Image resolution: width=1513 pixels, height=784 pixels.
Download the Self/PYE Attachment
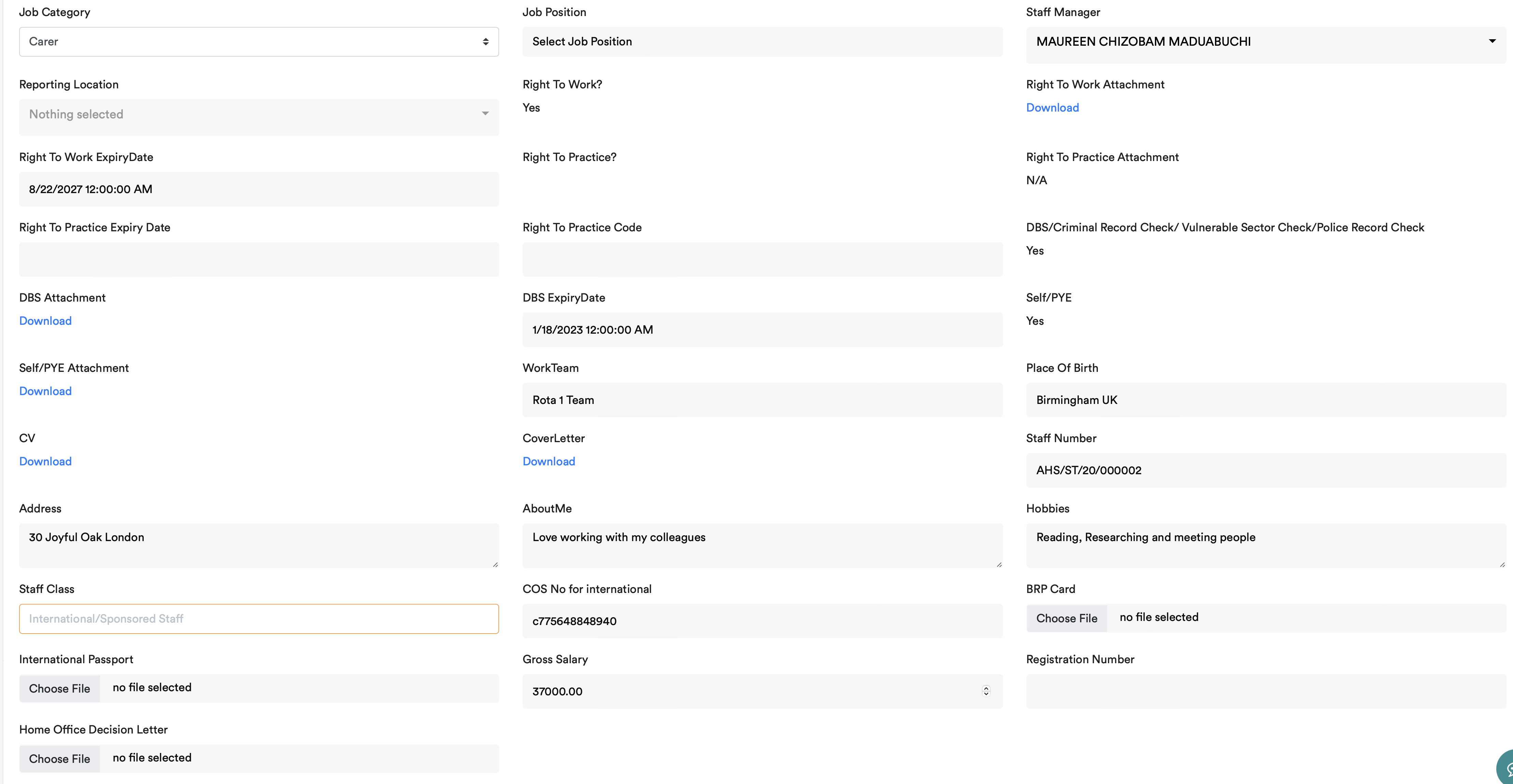tap(45, 391)
